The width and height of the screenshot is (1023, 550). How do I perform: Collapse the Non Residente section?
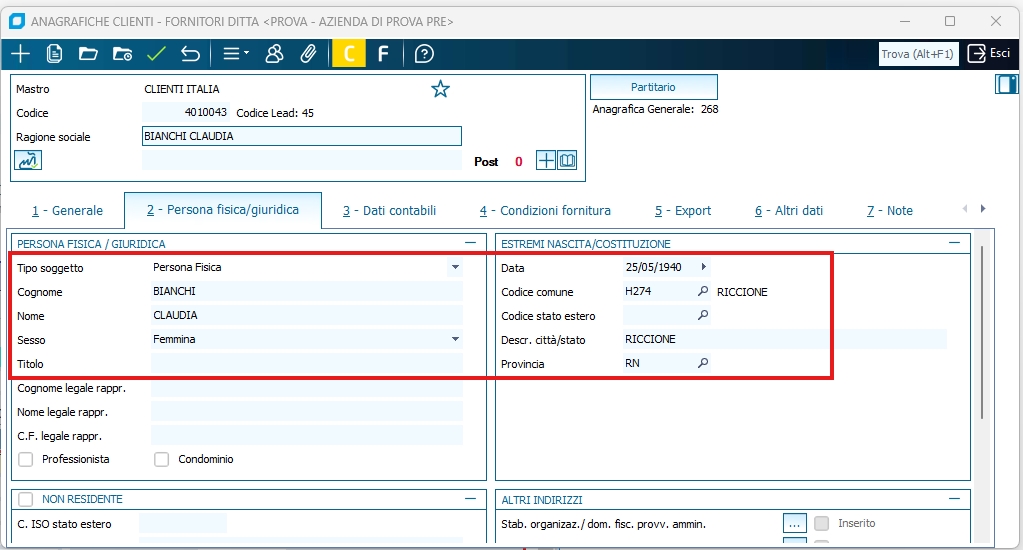(x=470, y=498)
